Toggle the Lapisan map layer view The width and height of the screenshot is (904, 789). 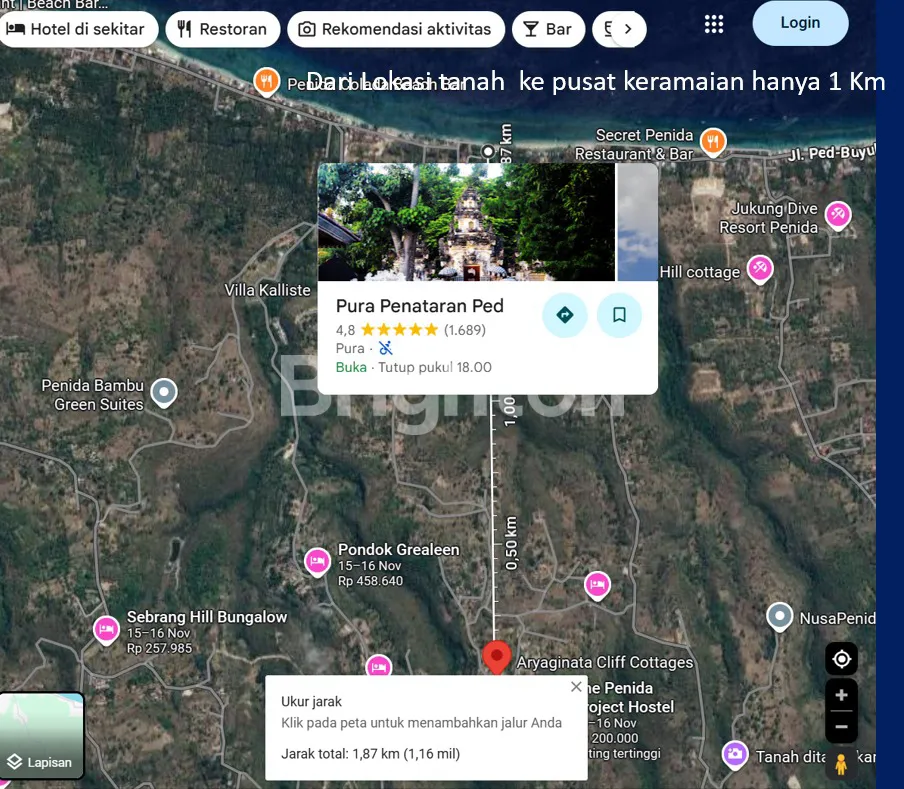pos(42,735)
